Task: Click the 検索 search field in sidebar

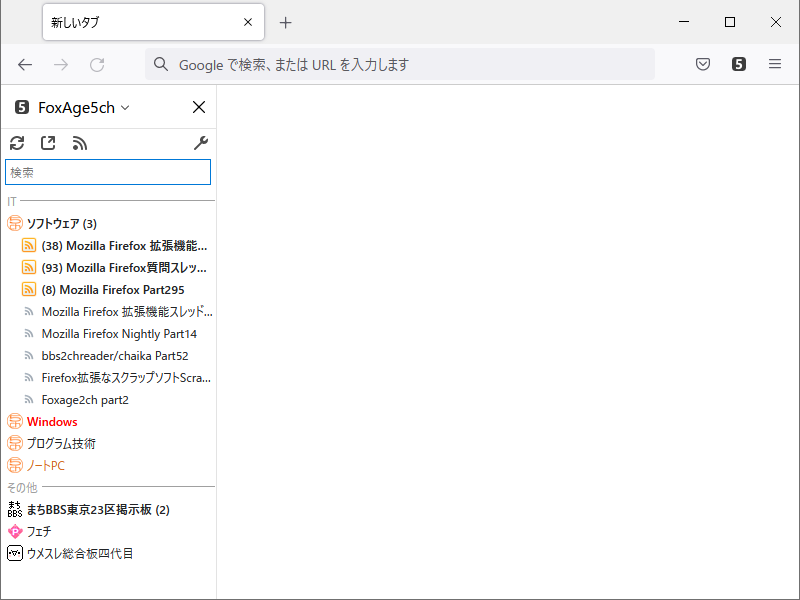Action: [x=108, y=172]
